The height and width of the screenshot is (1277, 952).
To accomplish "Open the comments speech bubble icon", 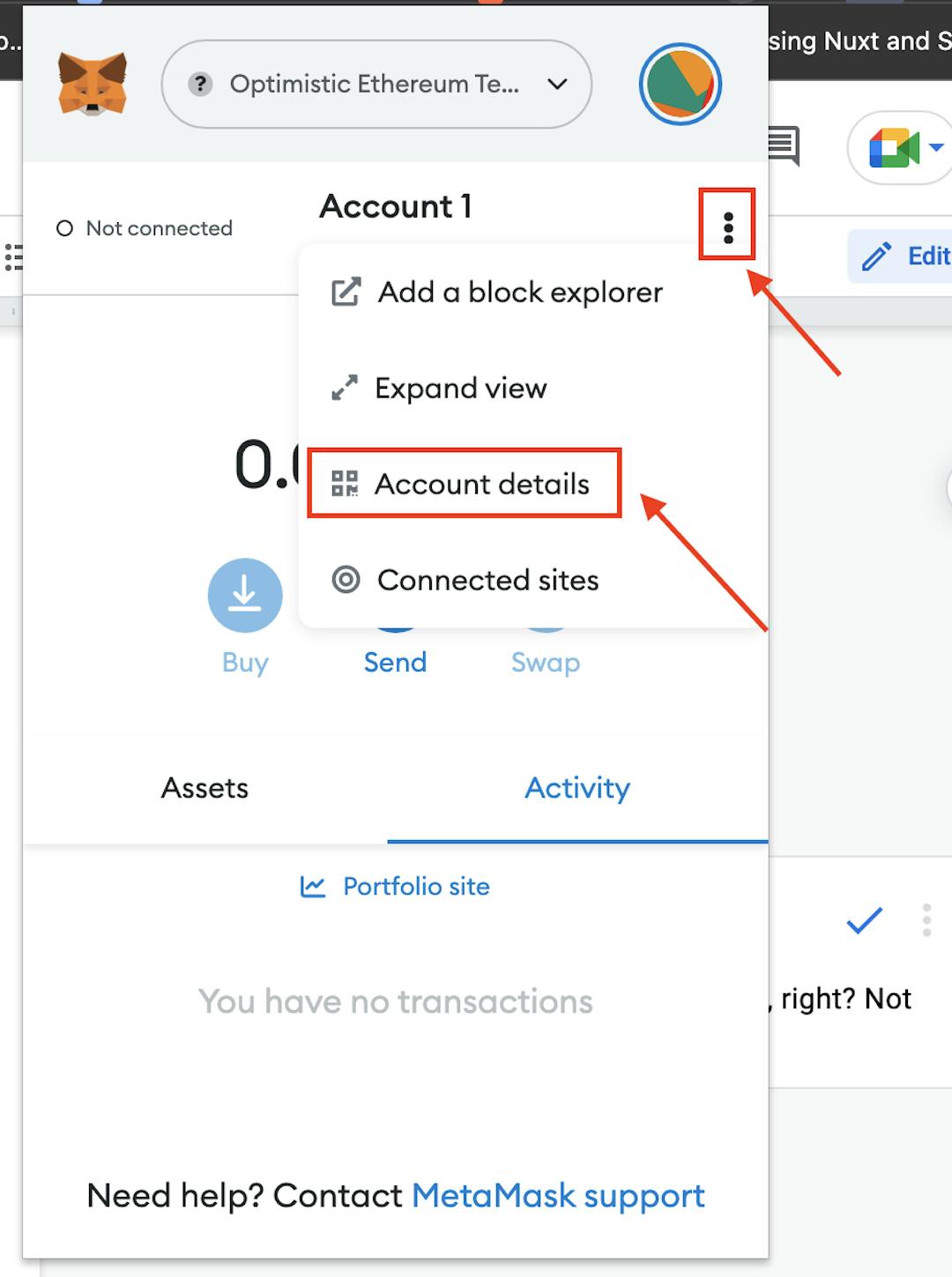I will coord(783,145).
